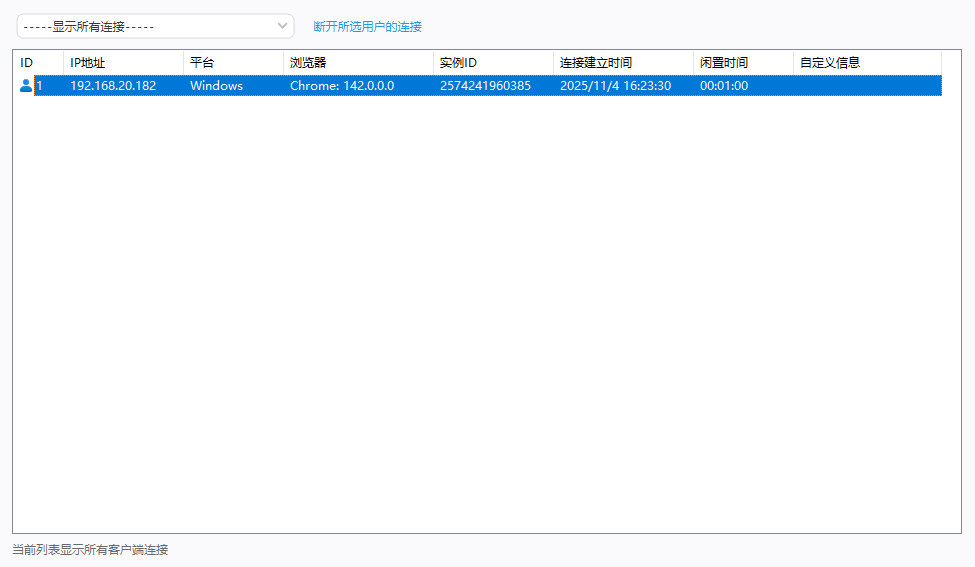Click the Windows platform cell
The image size is (975, 567).
coord(216,86)
